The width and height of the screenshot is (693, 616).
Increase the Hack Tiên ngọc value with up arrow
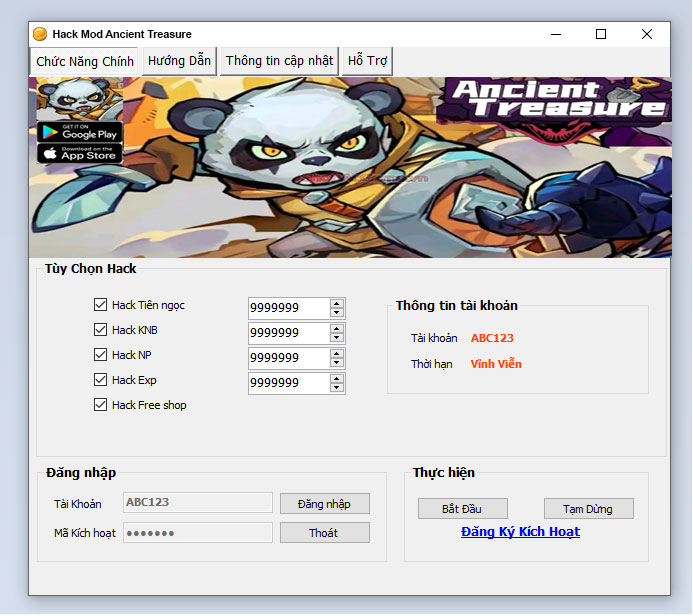click(x=337, y=304)
